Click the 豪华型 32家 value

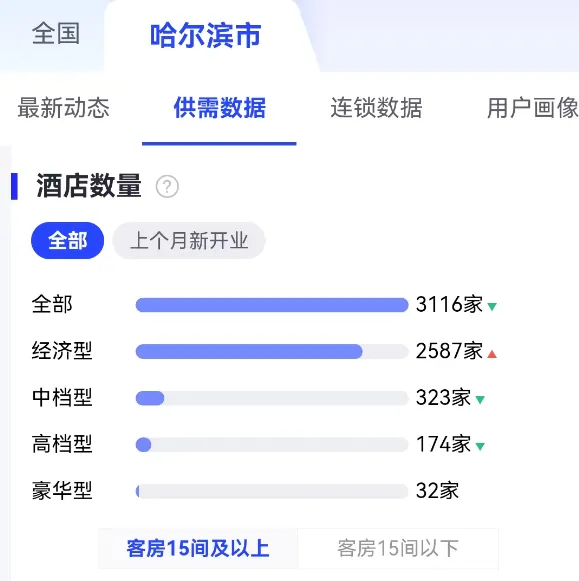click(437, 491)
